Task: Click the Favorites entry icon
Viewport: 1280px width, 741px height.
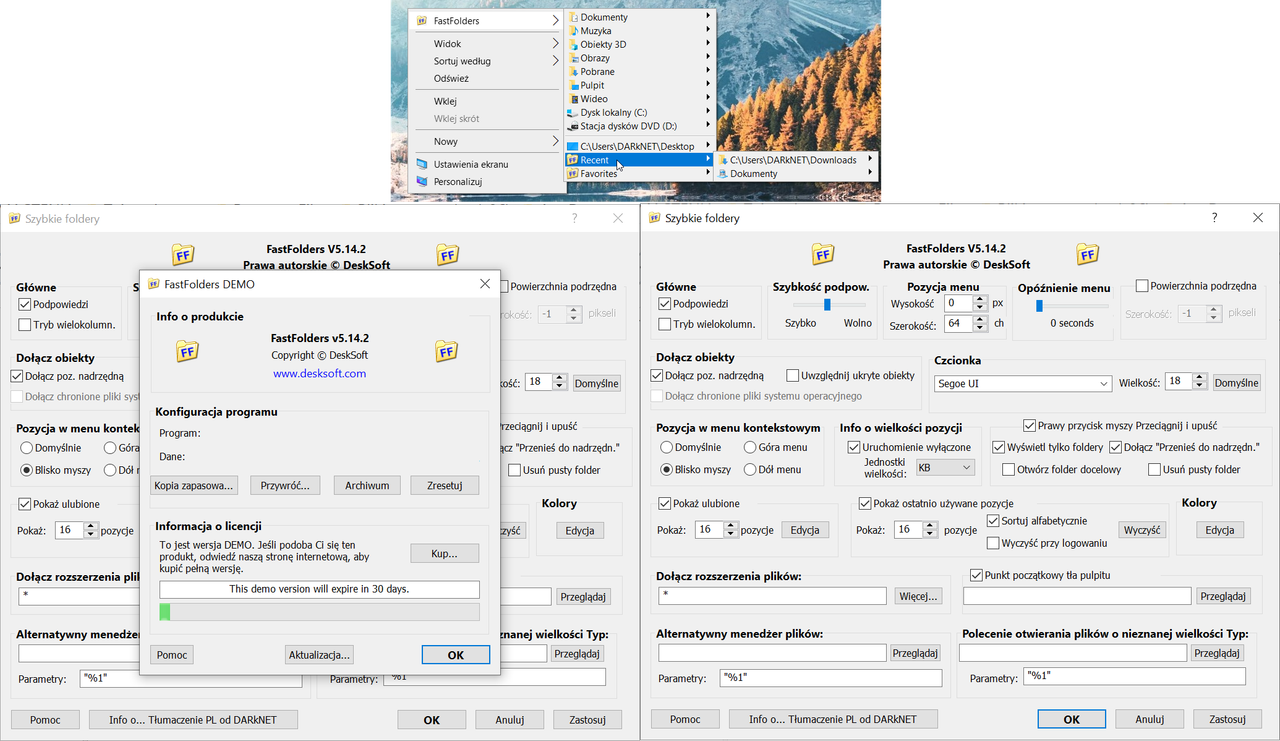Action: pos(573,173)
